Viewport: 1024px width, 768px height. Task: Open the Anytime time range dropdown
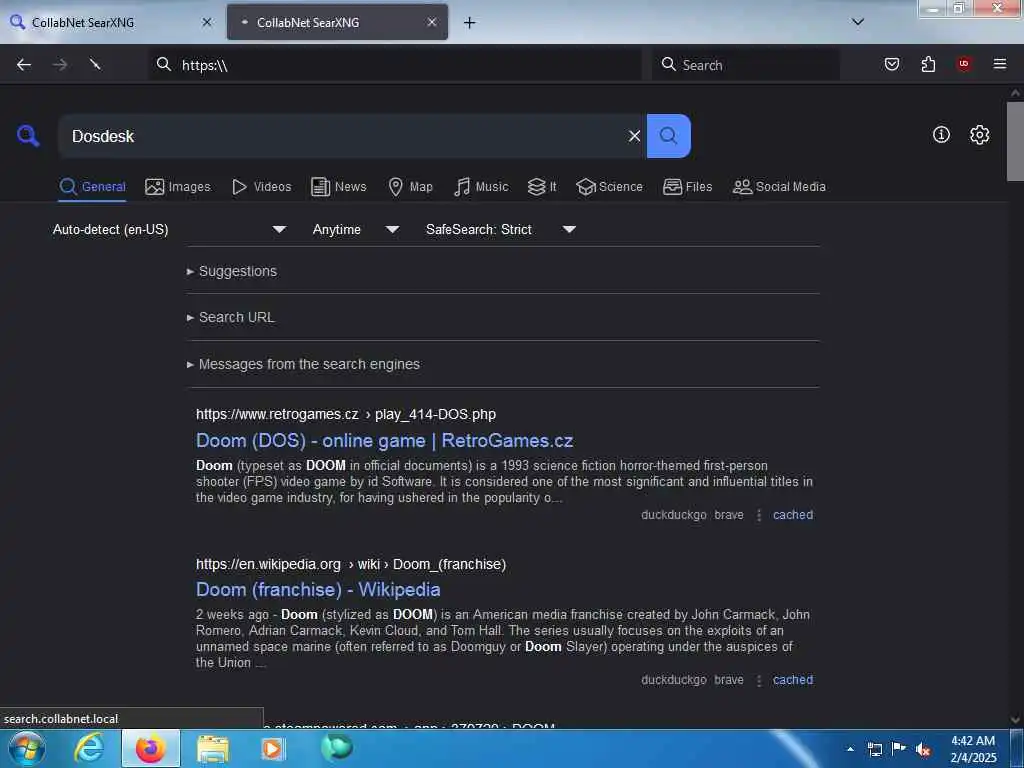[355, 229]
